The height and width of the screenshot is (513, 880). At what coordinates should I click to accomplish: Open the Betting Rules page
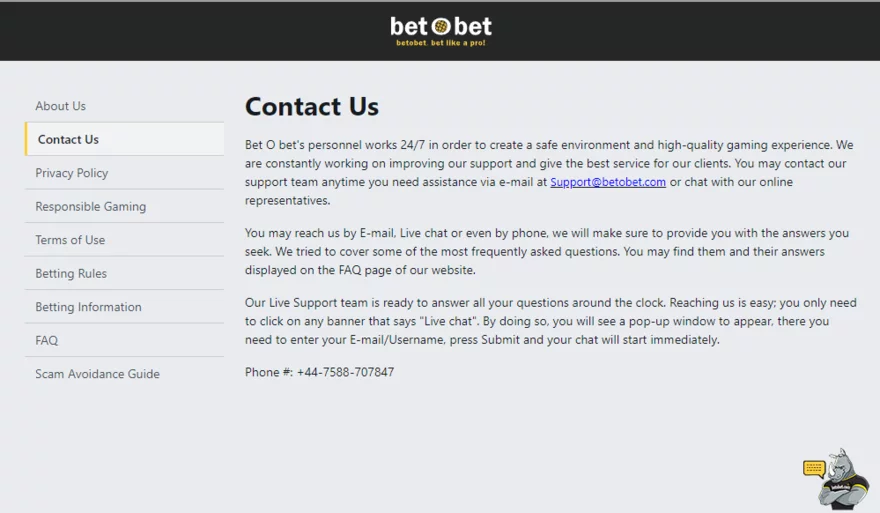click(x=71, y=274)
